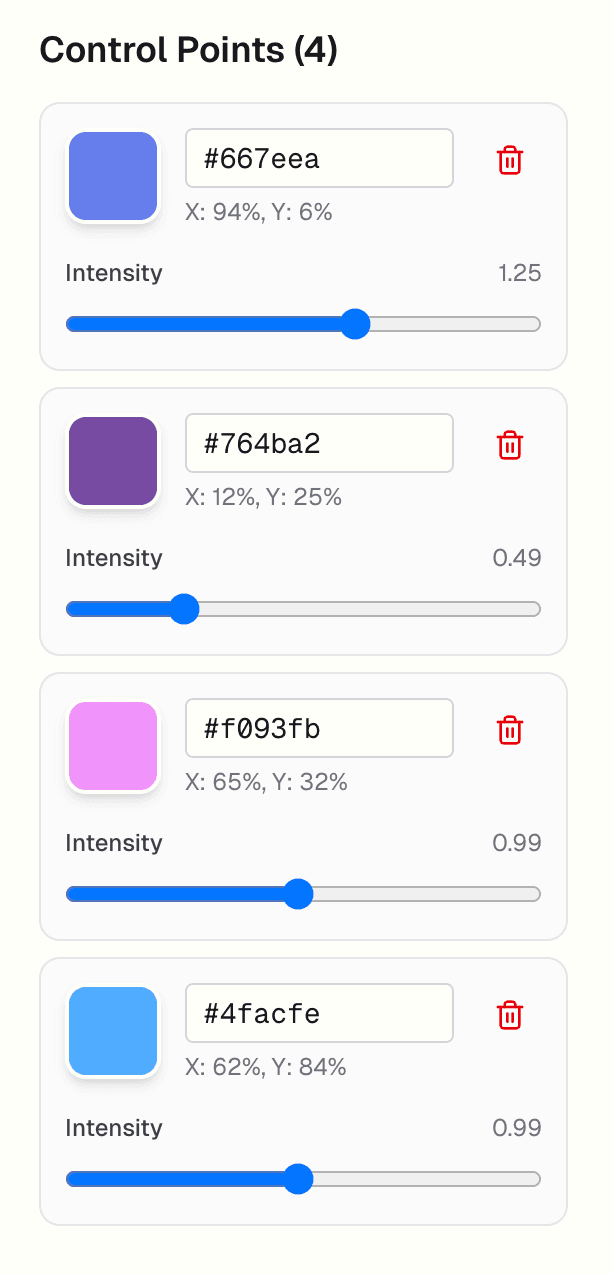Edit the #4facfe hex input box
The image size is (614, 1274).
point(320,1013)
